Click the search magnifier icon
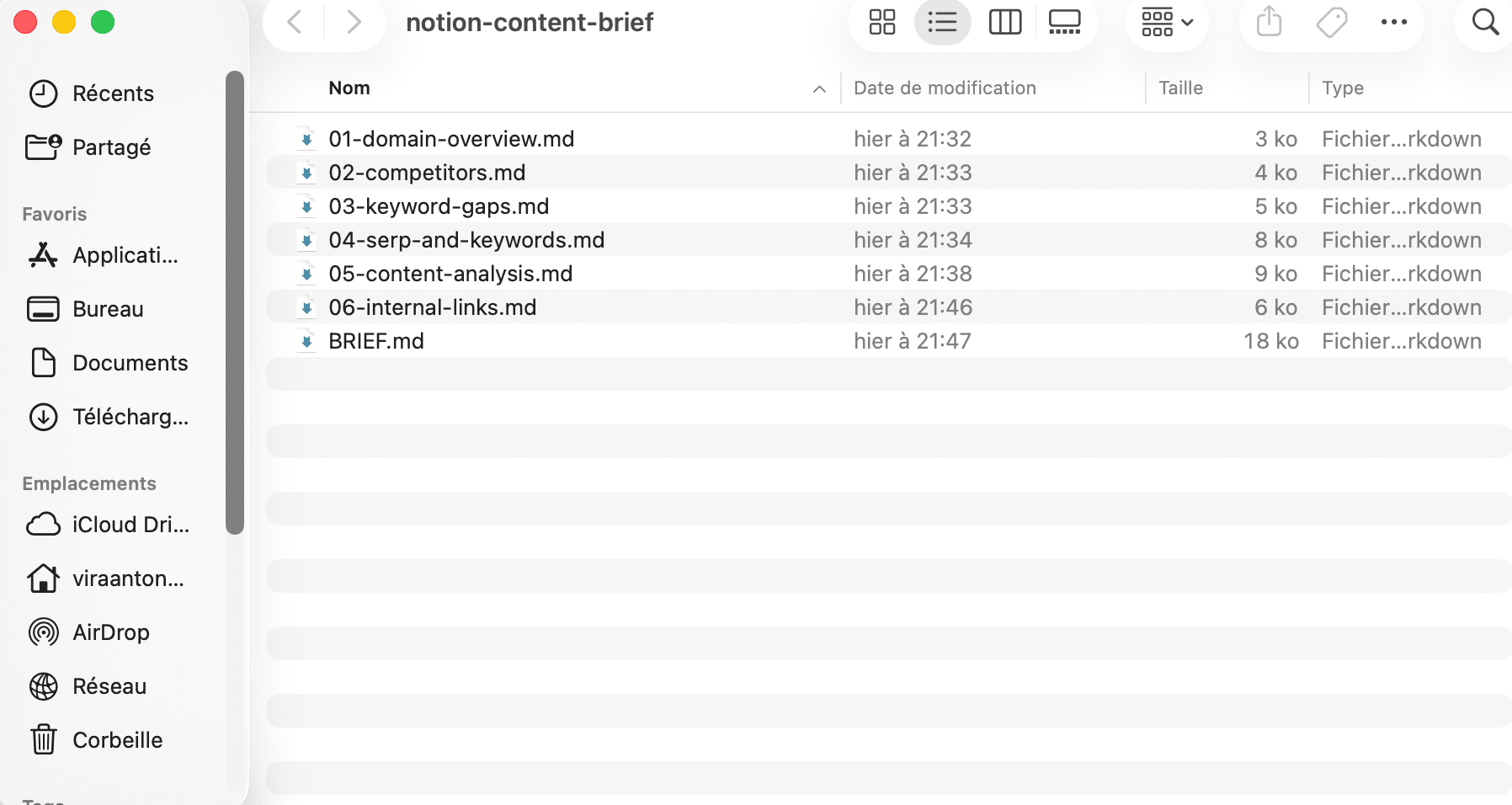This screenshot has width=1512, height=805. click(1485, 23)
